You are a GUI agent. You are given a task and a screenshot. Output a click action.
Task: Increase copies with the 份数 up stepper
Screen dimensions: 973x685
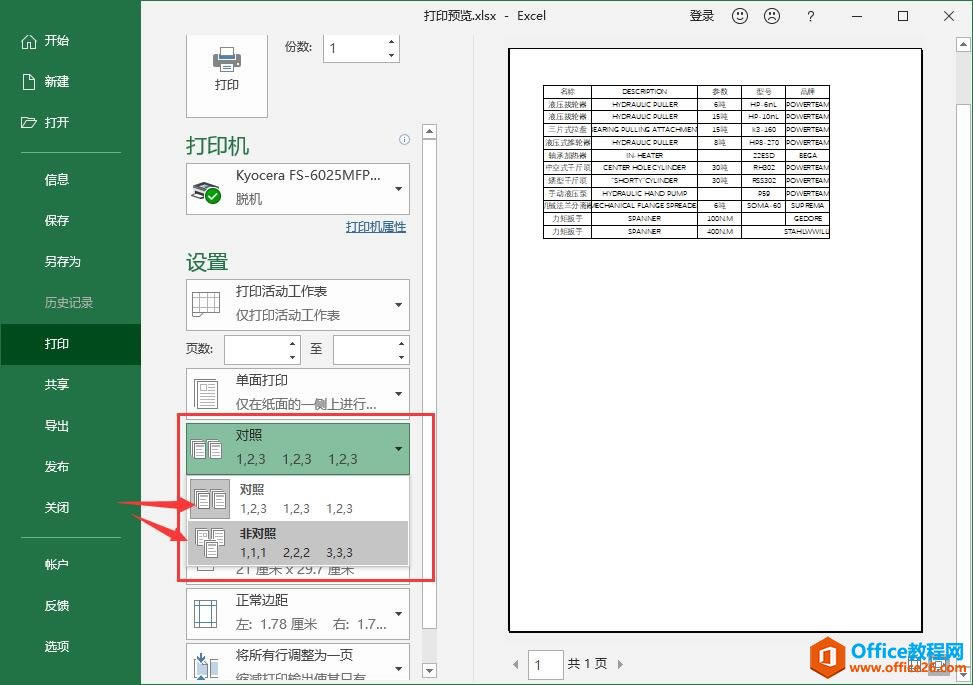point(390,40)
